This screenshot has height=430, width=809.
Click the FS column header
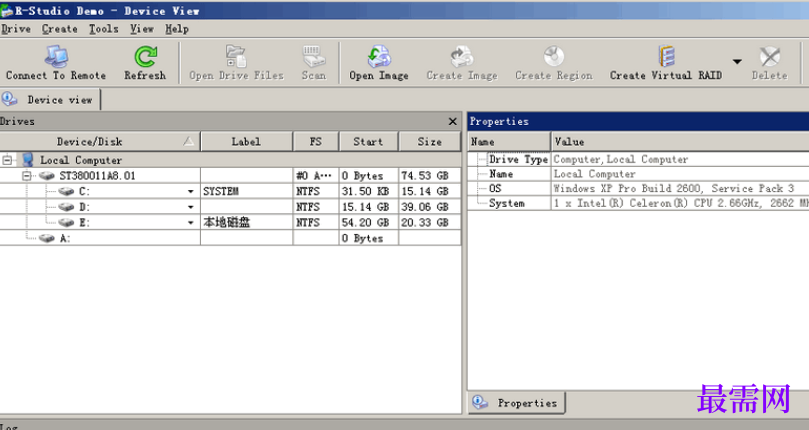pos(316,141)
